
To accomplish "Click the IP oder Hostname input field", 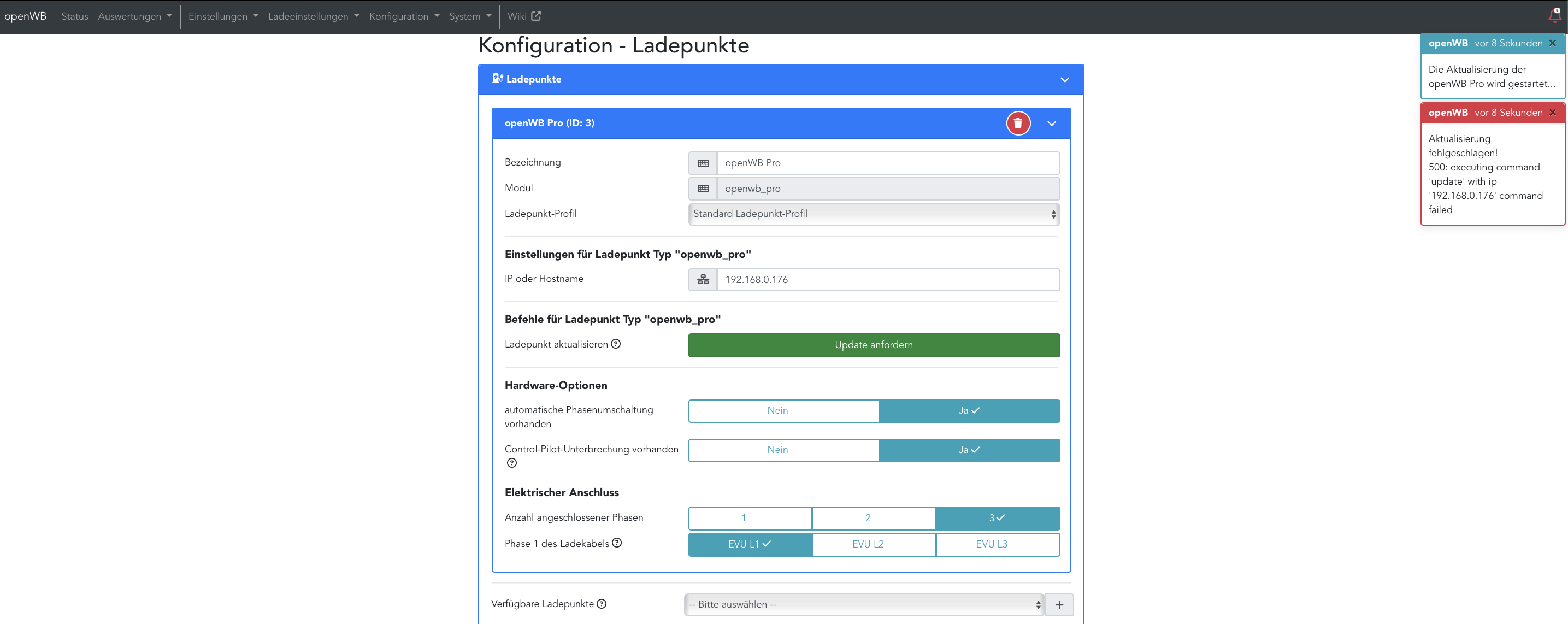I will click(x=887, y=280).
